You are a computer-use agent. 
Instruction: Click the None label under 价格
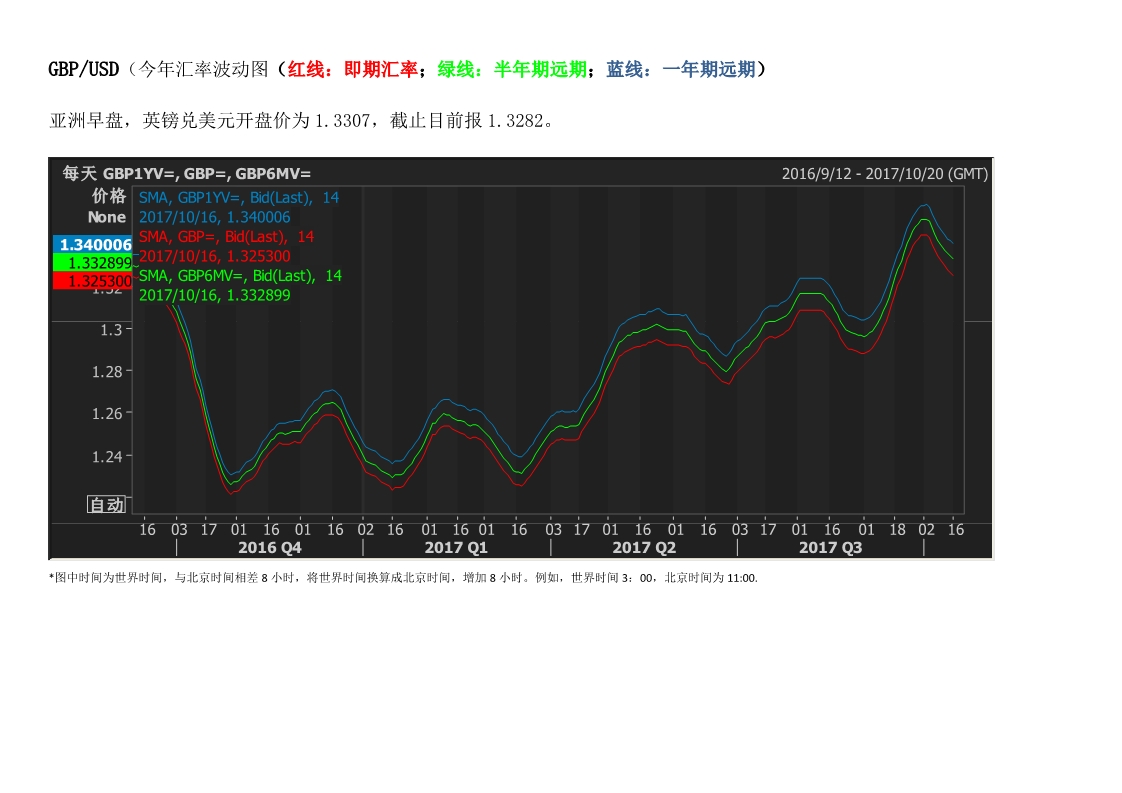pyautogui.click(x=107, y=217)
